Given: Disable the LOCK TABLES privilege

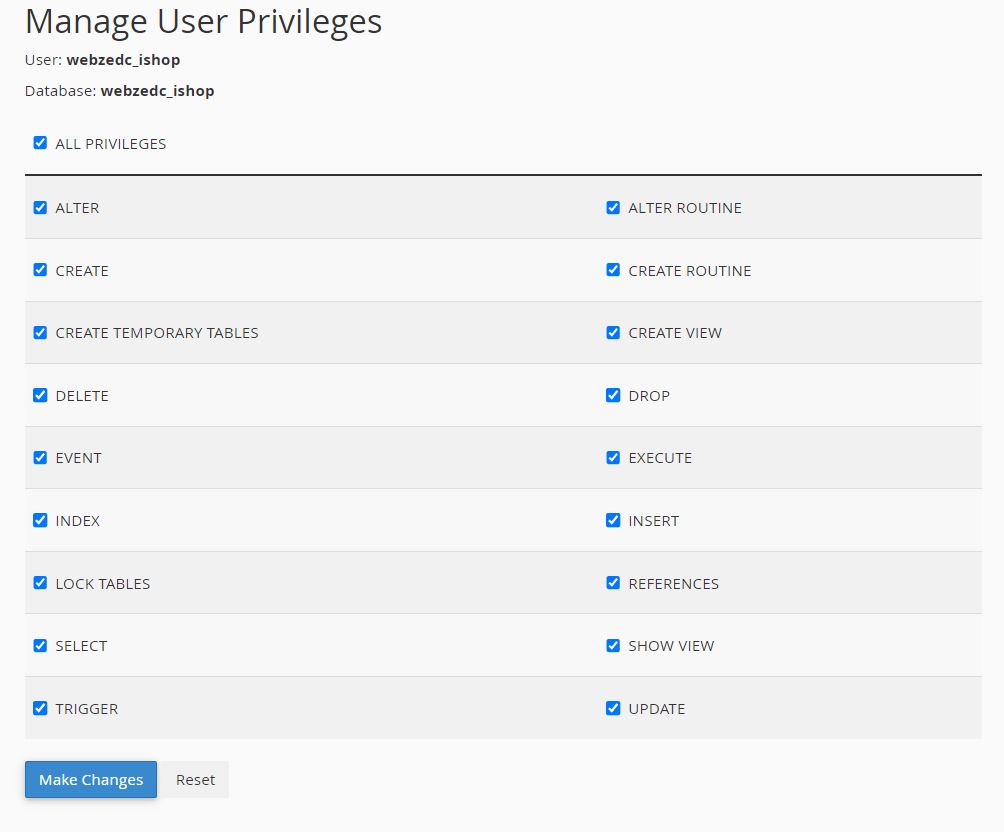Looking at the screenshot, I should pos(40,583).
